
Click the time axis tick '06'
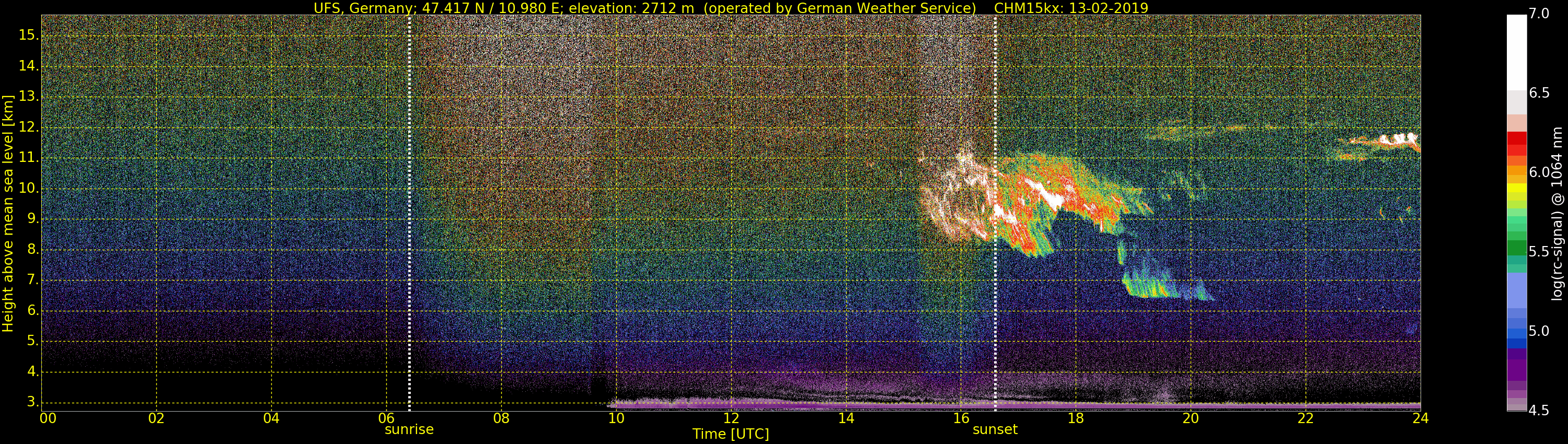(x=387, y=418)
